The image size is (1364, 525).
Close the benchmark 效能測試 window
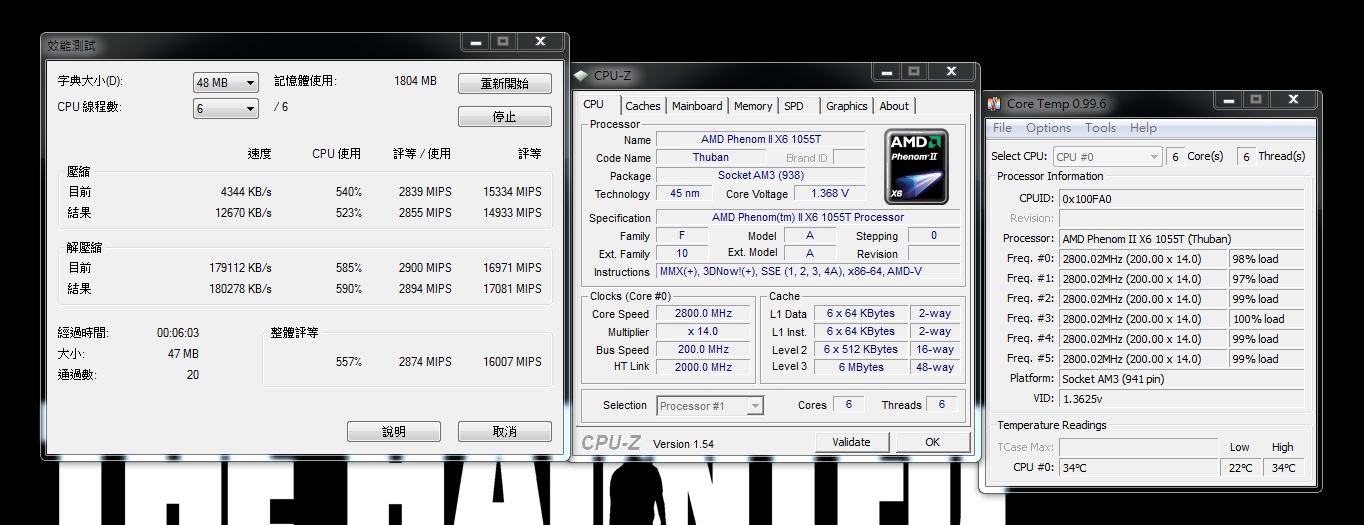[x=540, y=42]
